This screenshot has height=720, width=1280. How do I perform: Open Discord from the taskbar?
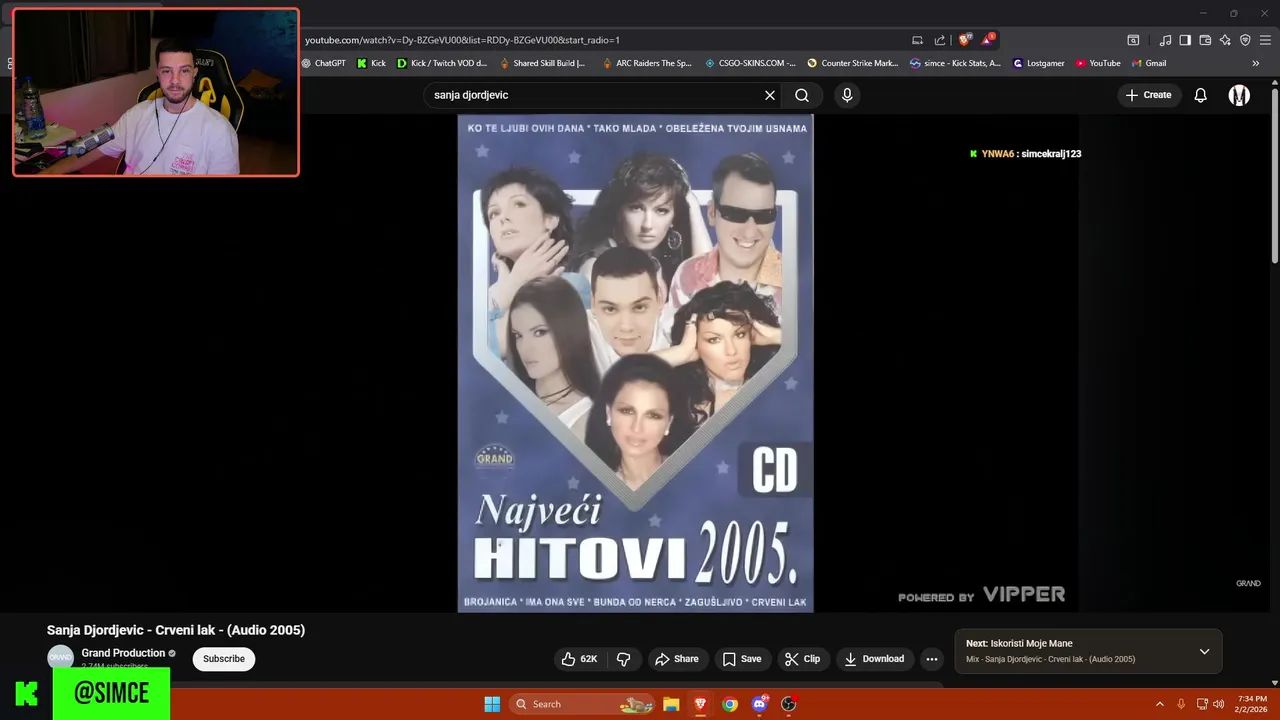click(x=759, y=704)
